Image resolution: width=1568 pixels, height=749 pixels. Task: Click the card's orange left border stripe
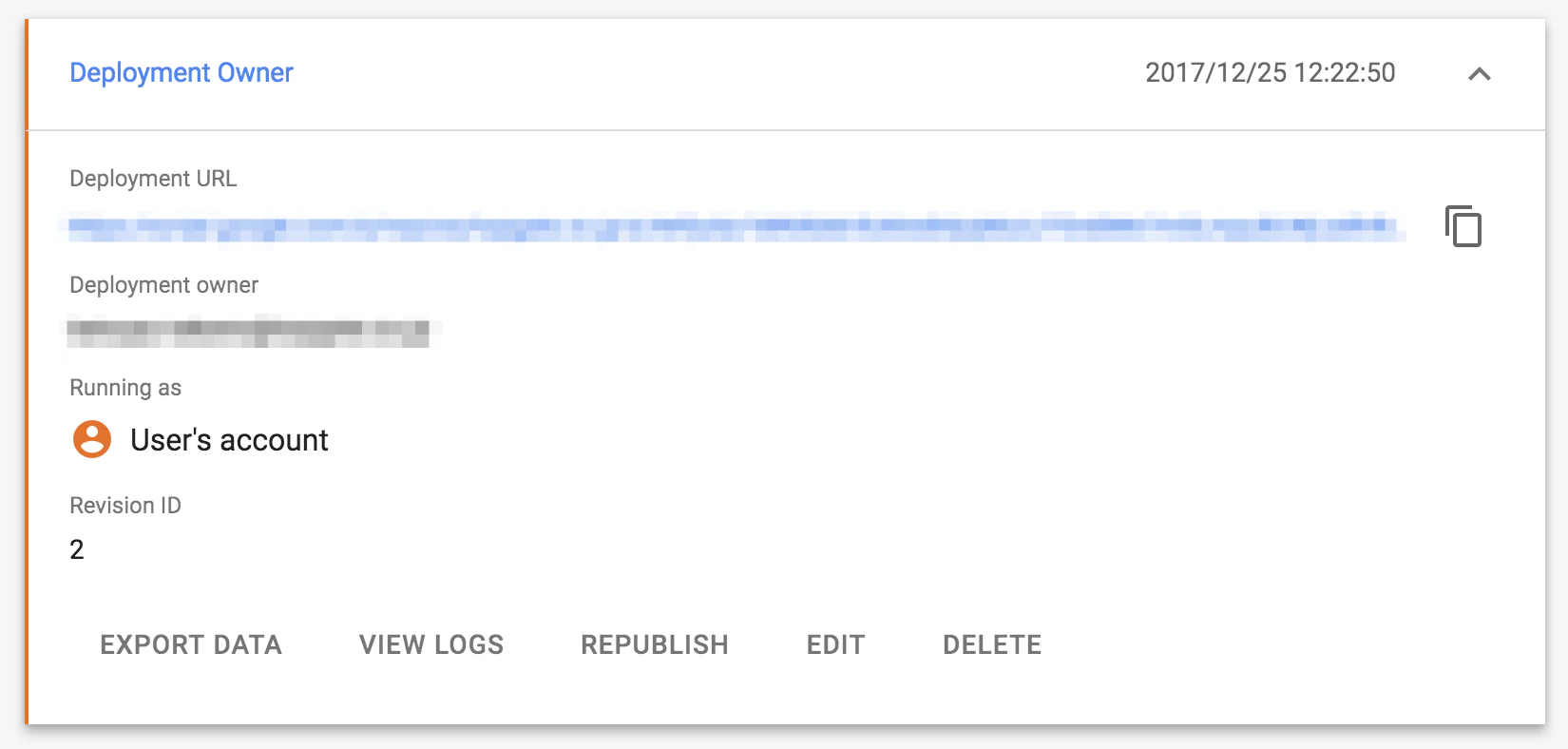[x=27, y=372]
